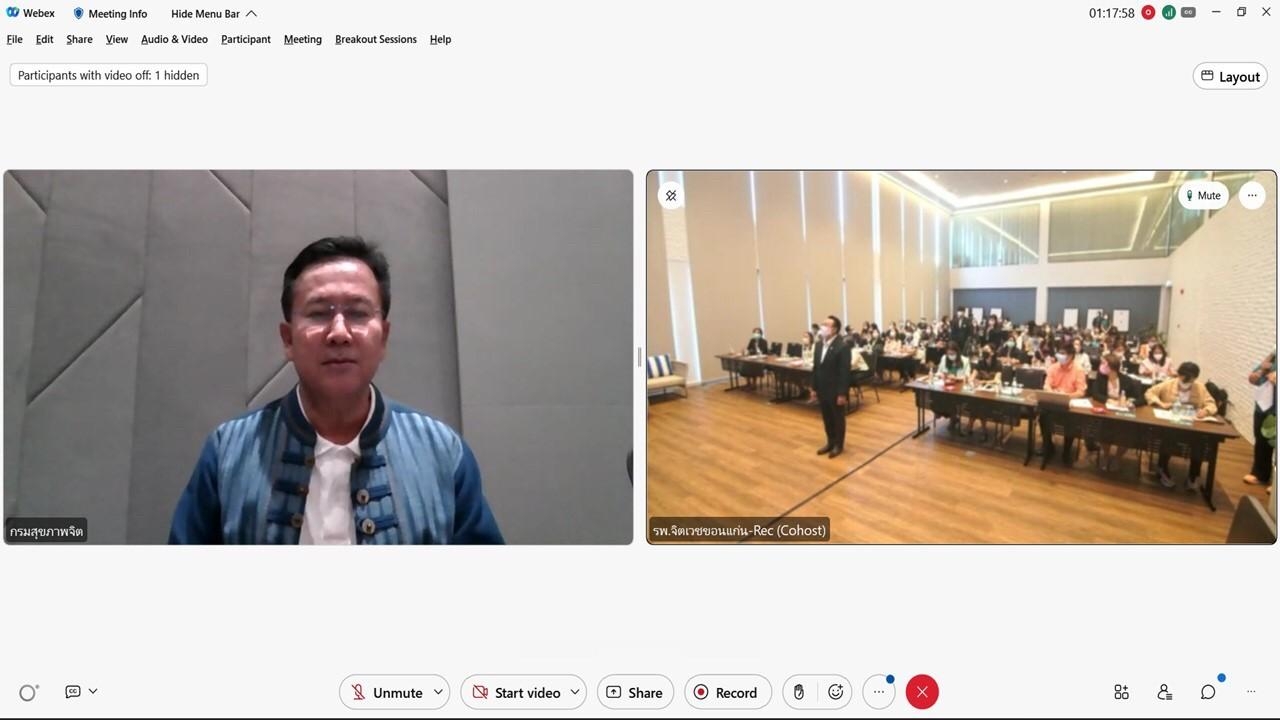Open the Breakout Sessions menu
The image size is (1280, 720).
tap(375, 39)
